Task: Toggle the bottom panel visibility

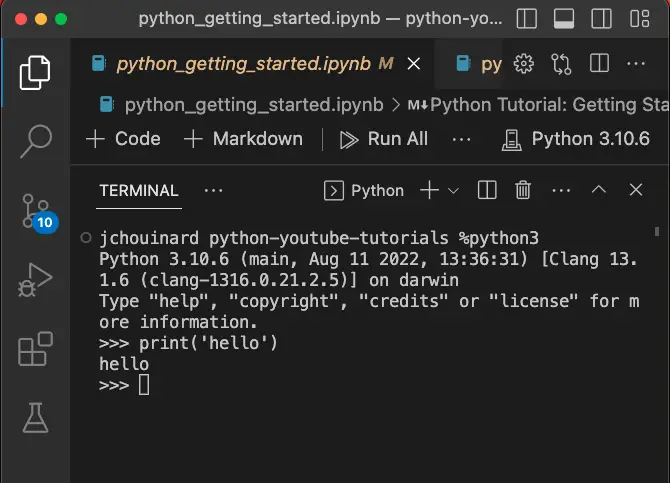Action: (x=564, y=19)
